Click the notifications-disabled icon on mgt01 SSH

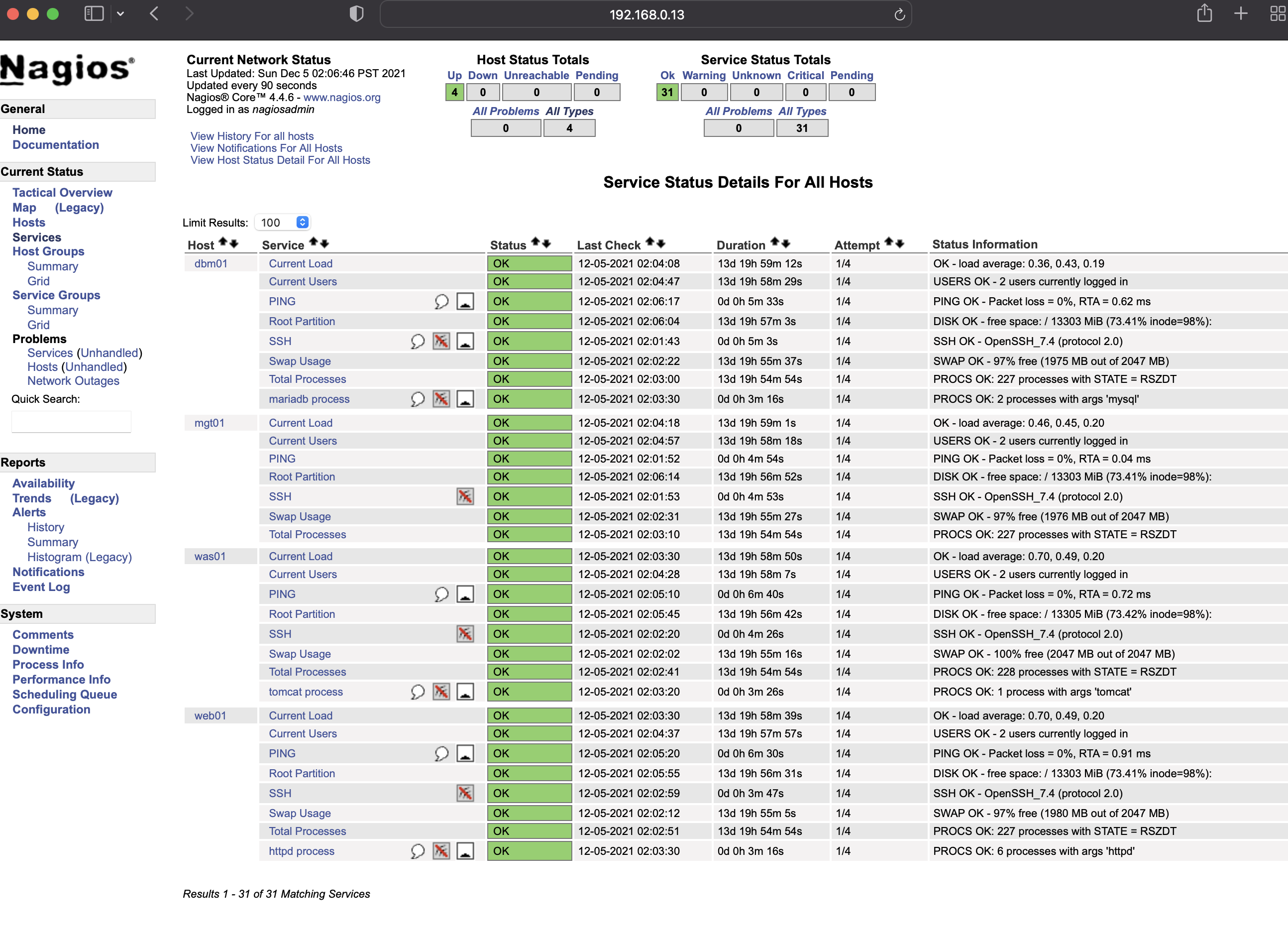[465, 496]
